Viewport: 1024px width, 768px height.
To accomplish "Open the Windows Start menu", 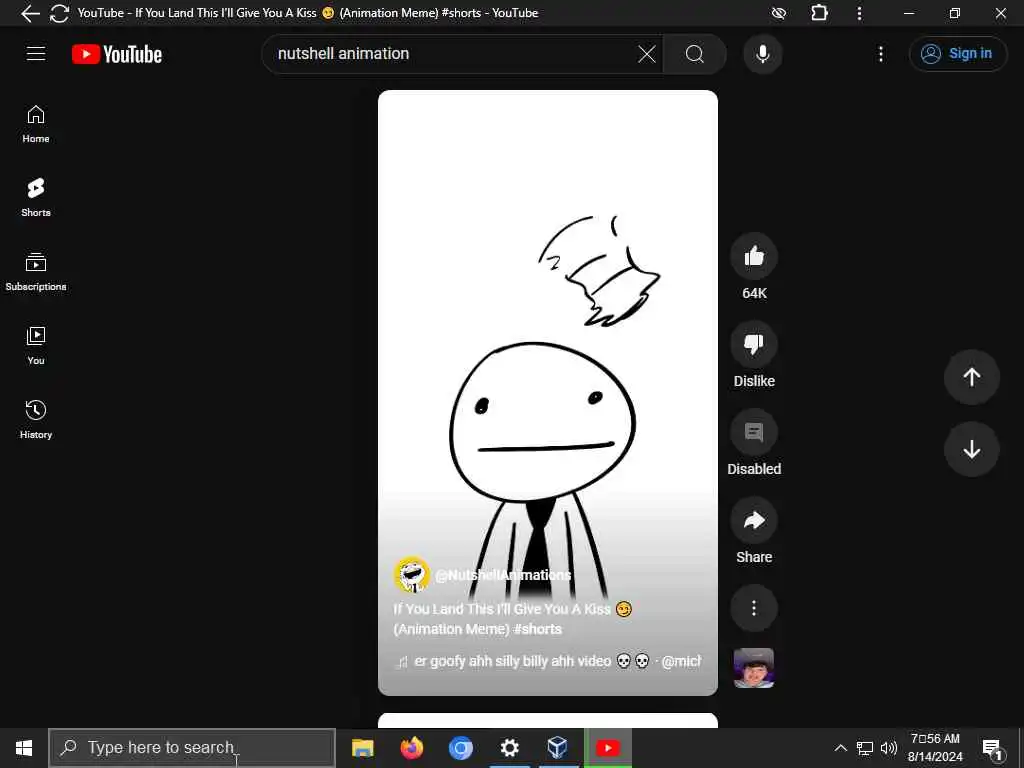I will click(x=24, y=748).
